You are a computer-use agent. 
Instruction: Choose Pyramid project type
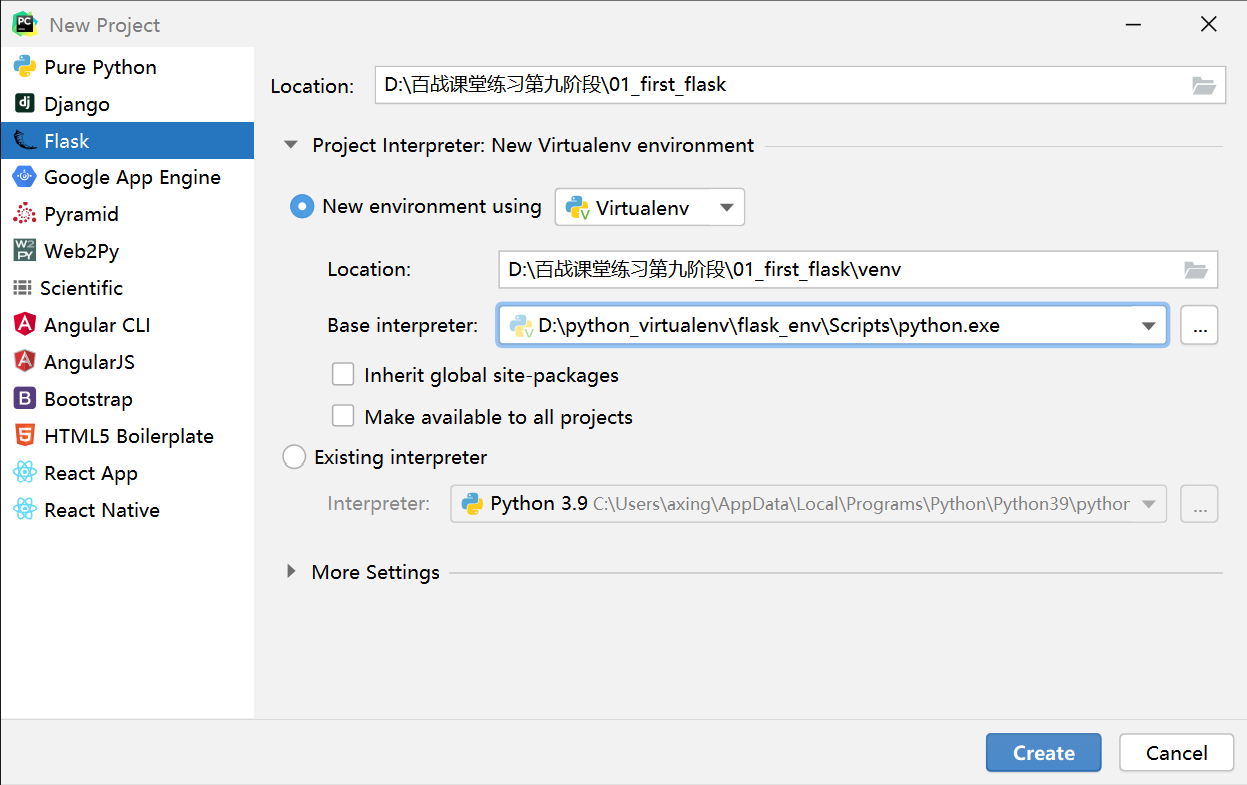click(127, 214)
